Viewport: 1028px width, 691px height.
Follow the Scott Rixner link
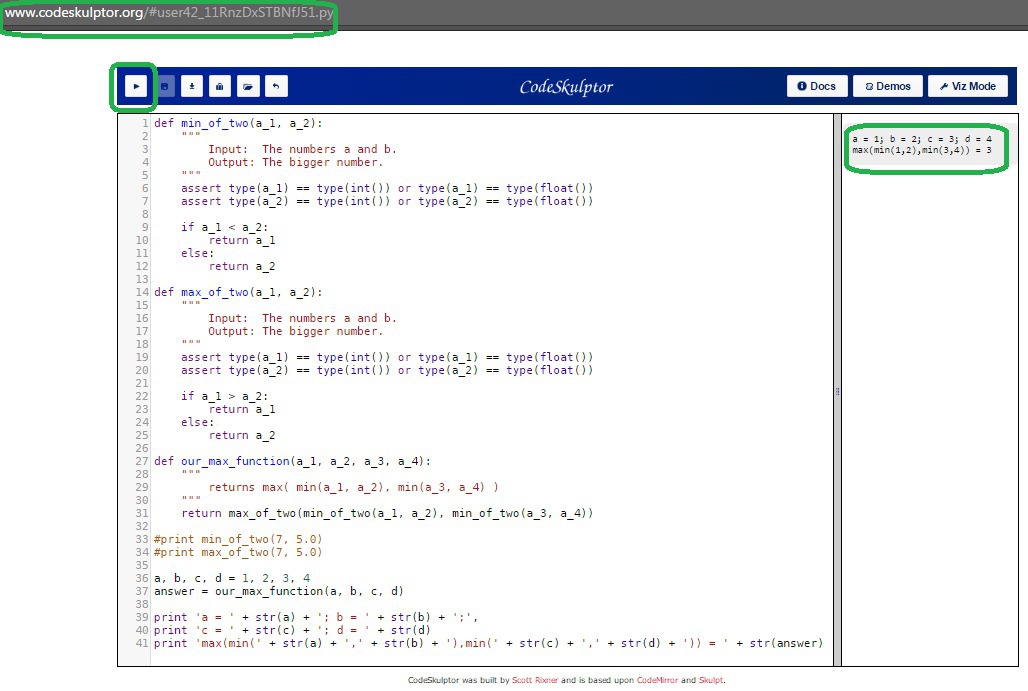535,680
